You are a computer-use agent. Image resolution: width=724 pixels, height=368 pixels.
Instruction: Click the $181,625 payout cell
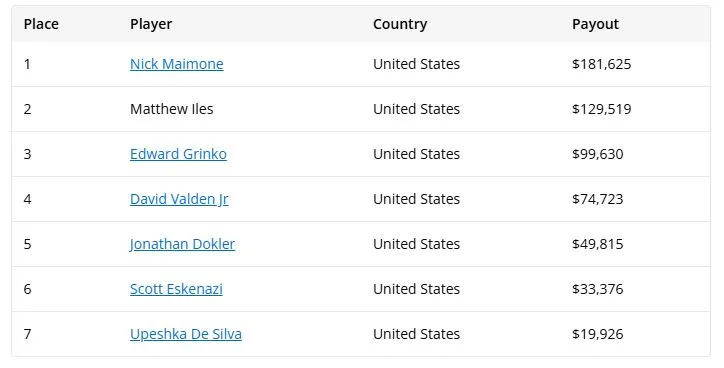601,64
